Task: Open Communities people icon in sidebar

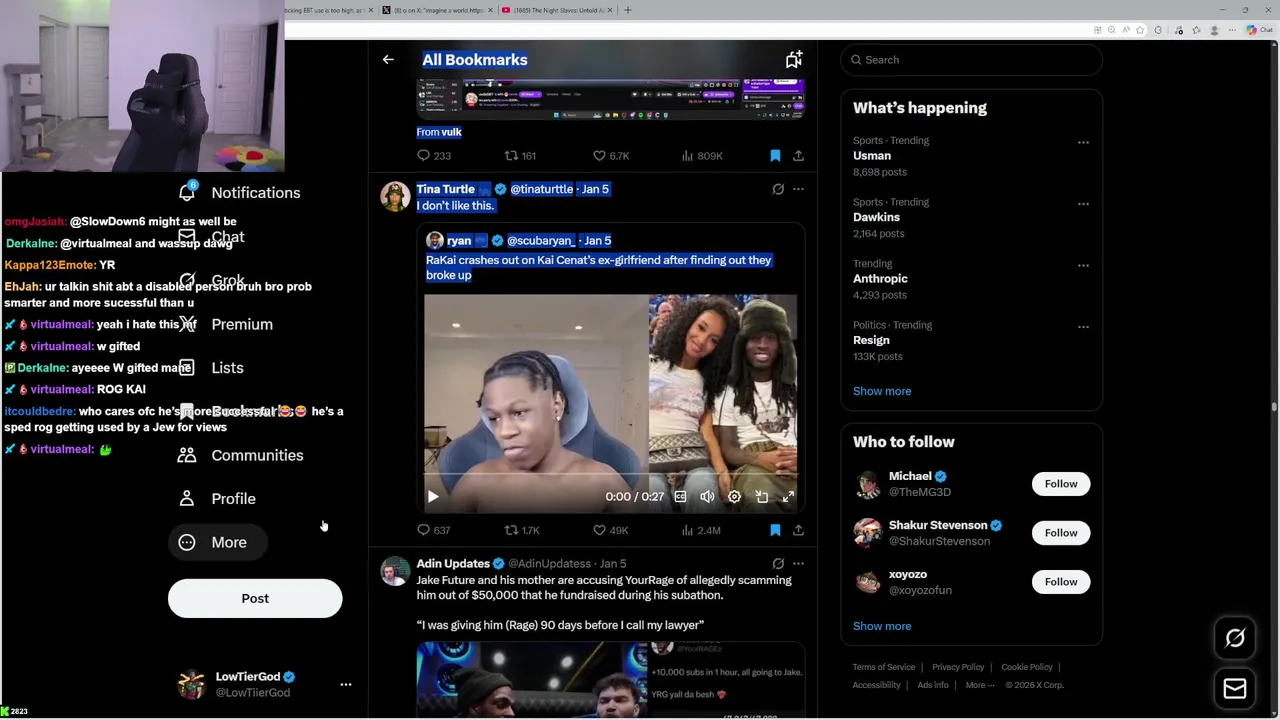Action: (187, 455)
